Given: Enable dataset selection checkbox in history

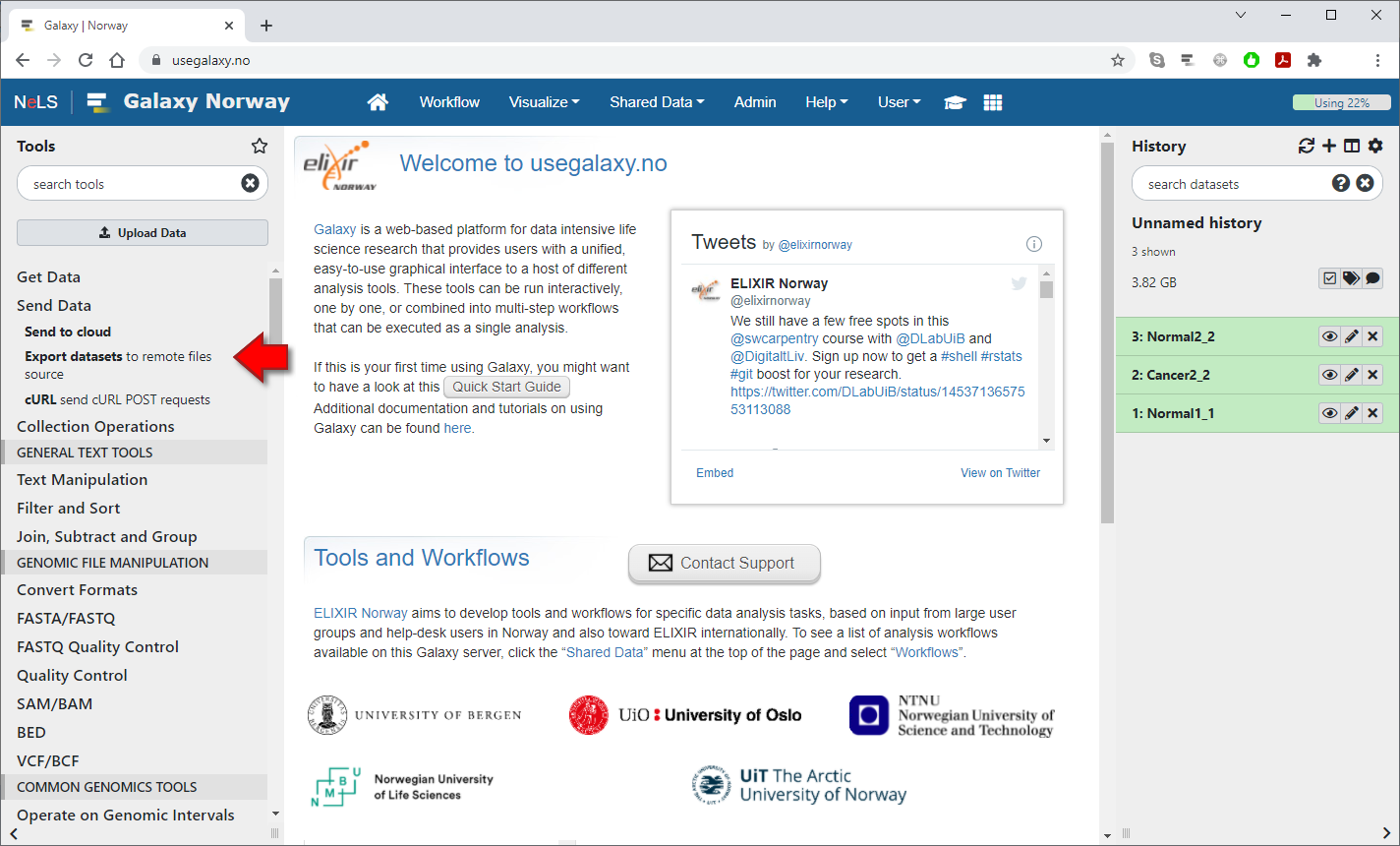Looking at the screenshot, I should coord(1329,278).
